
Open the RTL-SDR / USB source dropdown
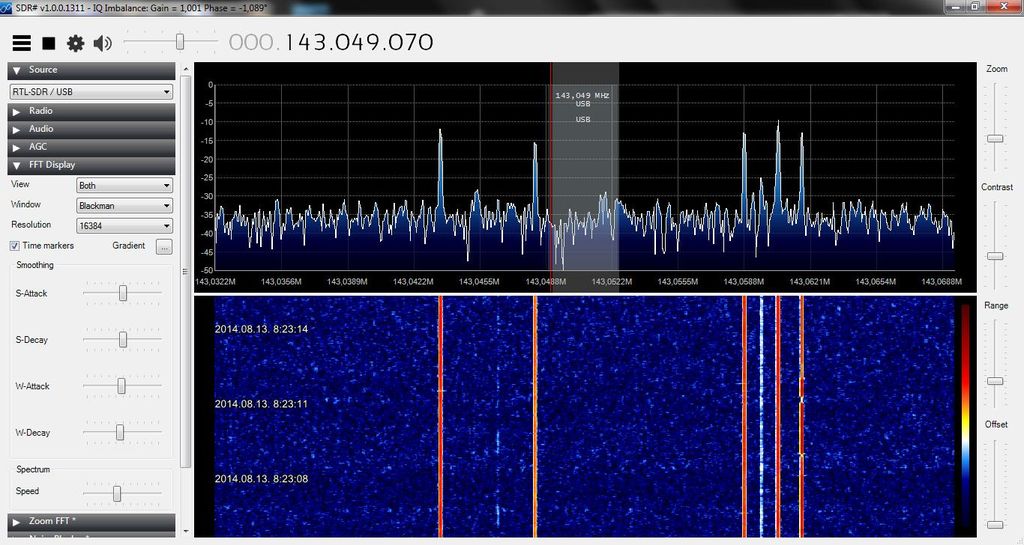pos(91,92)
